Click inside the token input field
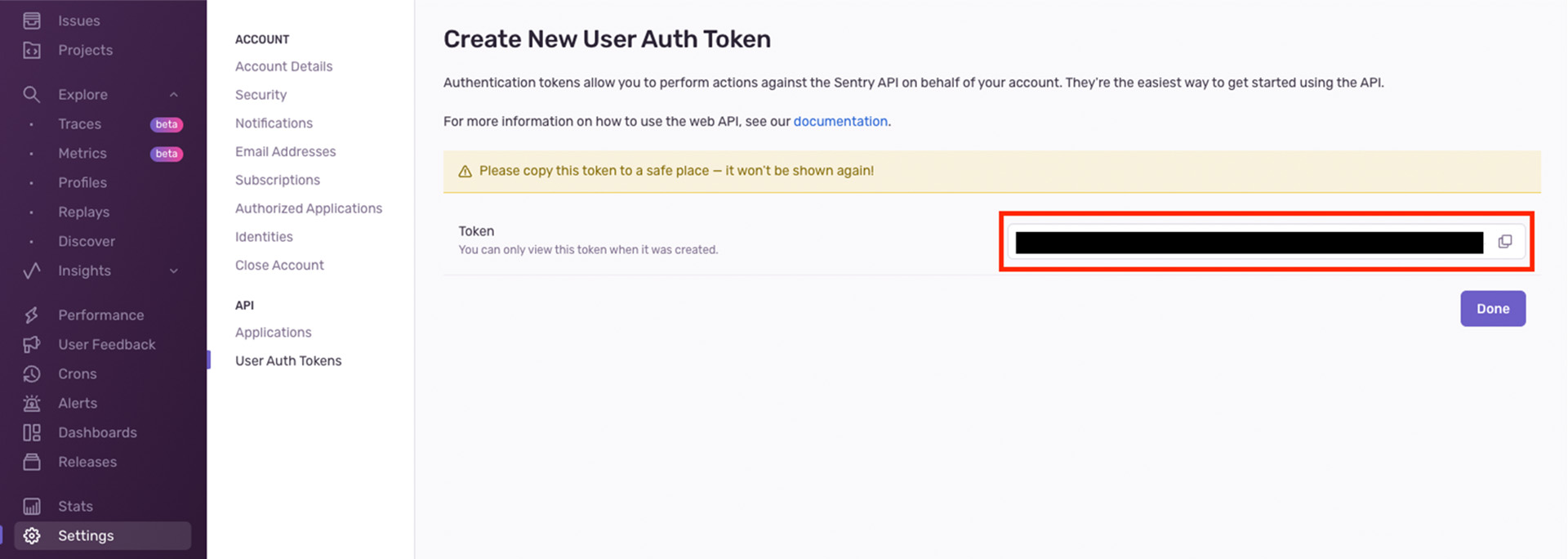Screen dimensions: 1568x559 1248,243
